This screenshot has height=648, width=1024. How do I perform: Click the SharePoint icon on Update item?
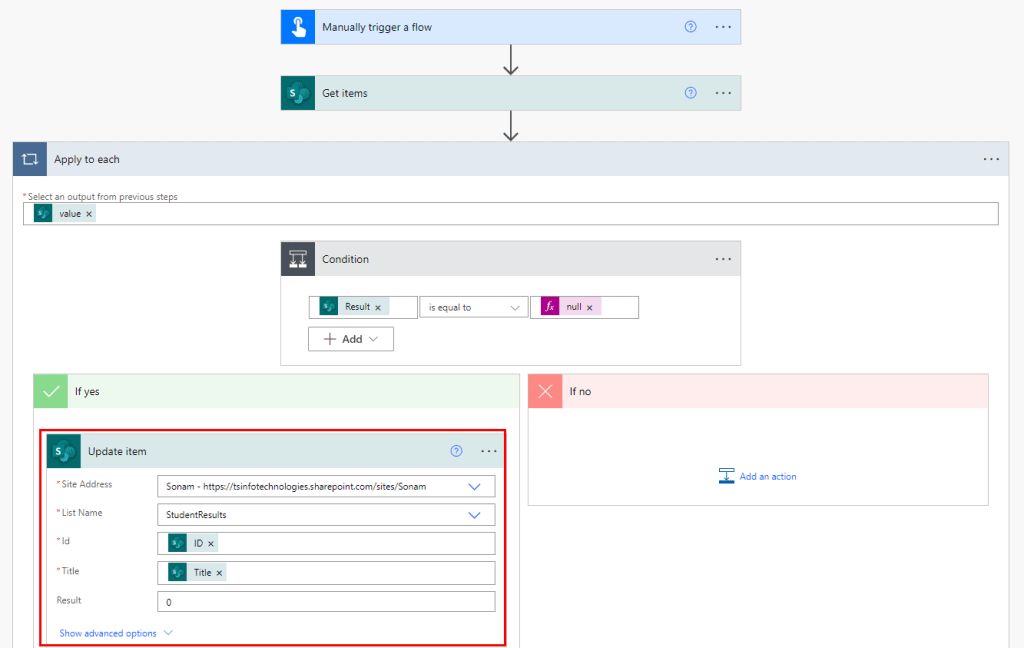(64, 451)
